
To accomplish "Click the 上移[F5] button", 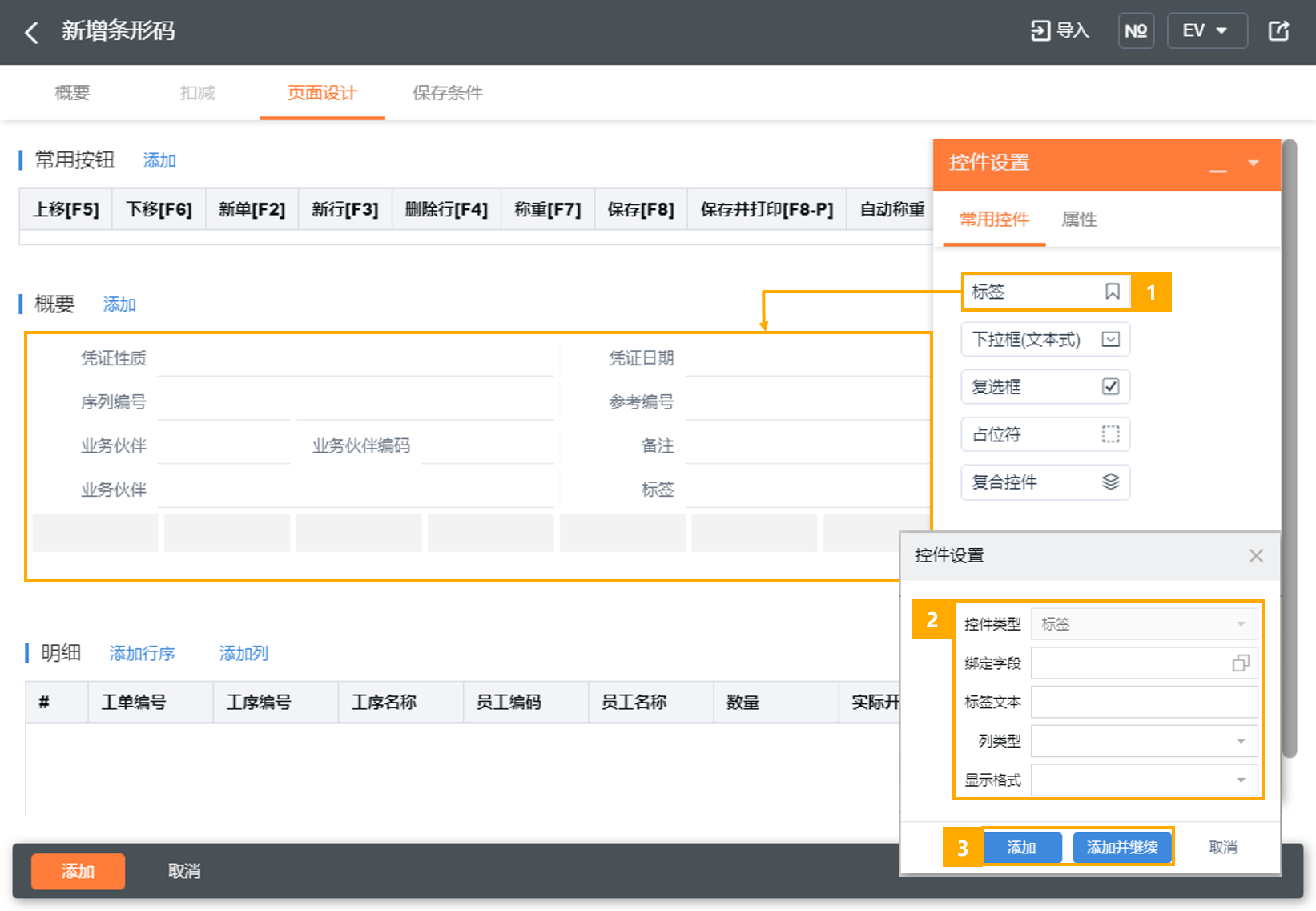I will [66, 209].
